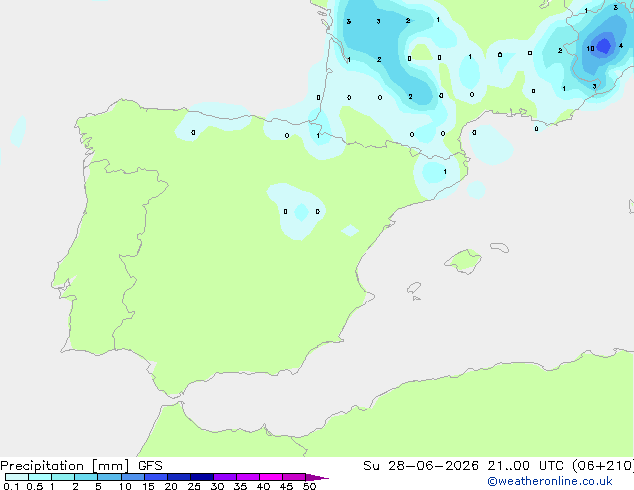Image resolution: width=634 pixels, height=490 pixels.
Task: Click the '10' precipitation value on the map
Action: click(590, 49)
